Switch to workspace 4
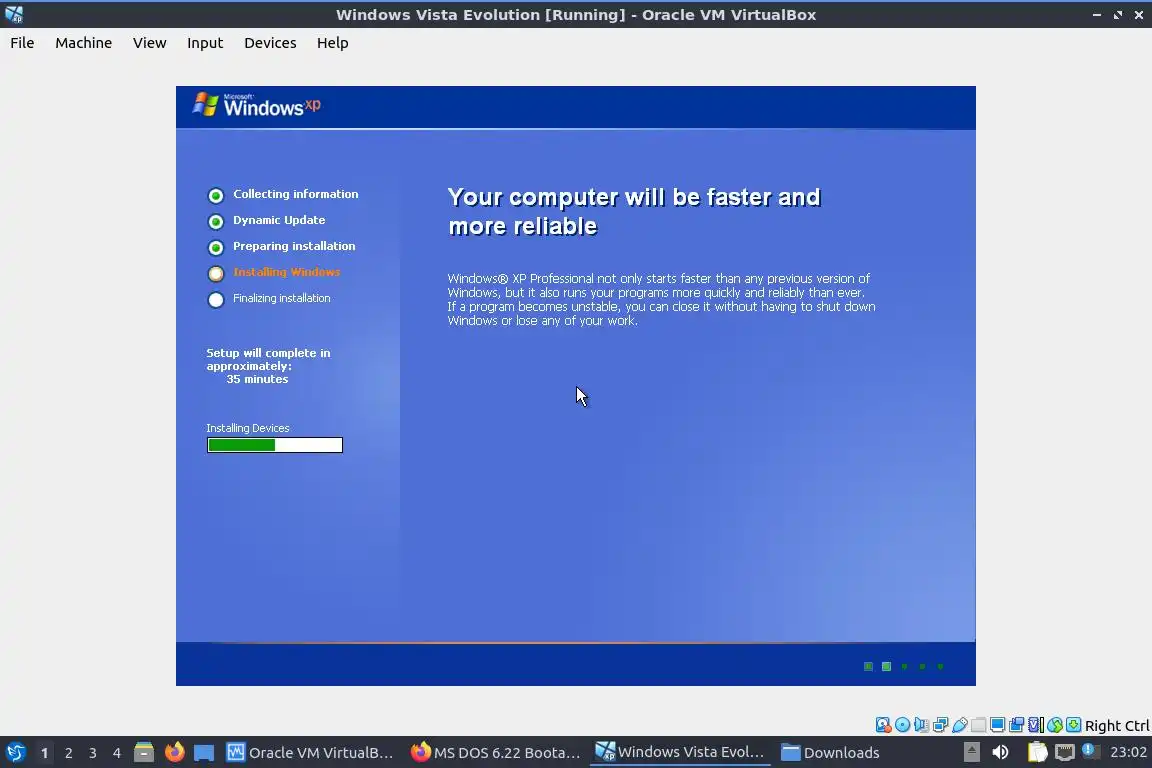The width and height of the screenshot is (1152, 768). [116, 753]
